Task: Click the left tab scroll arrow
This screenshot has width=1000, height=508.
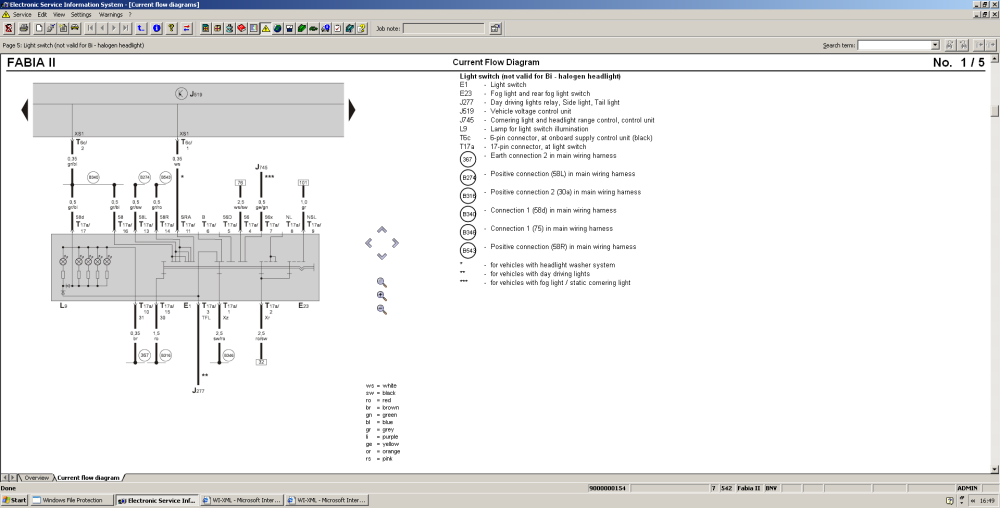Action: pos(4,477)
